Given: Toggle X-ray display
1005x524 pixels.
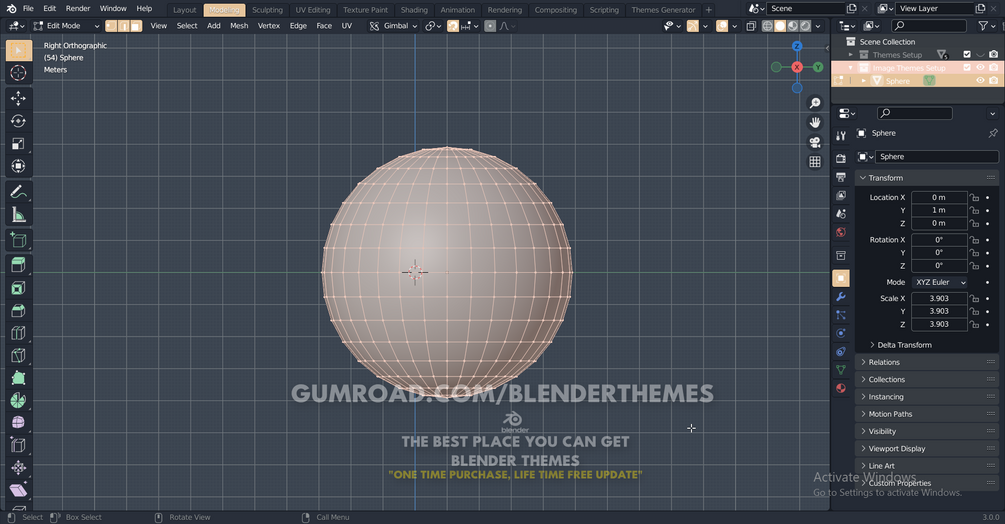Looking at the screenshot, I should [751, 26].
